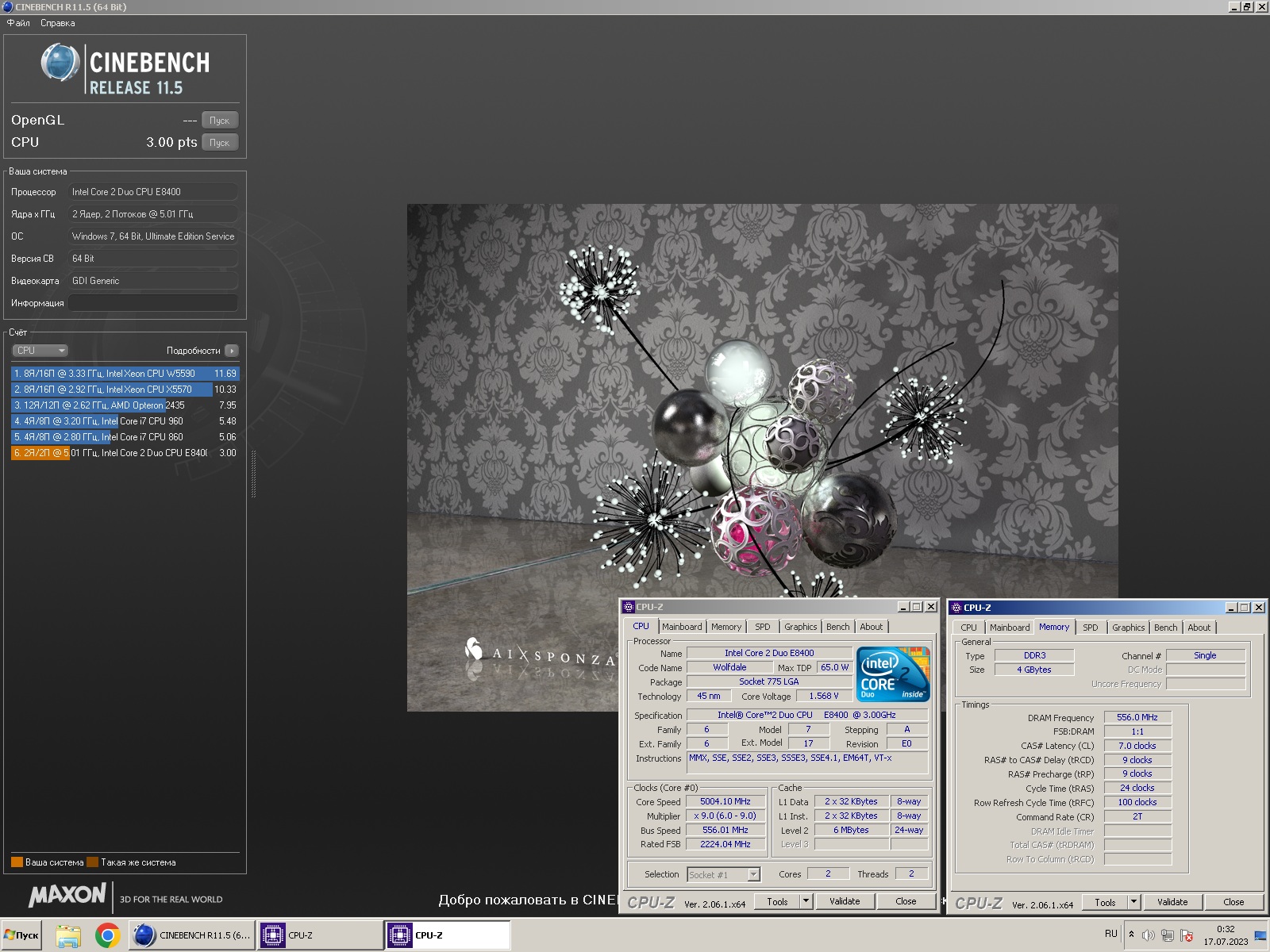Click the Cinebench globe logo

click(x=60, y=63)
